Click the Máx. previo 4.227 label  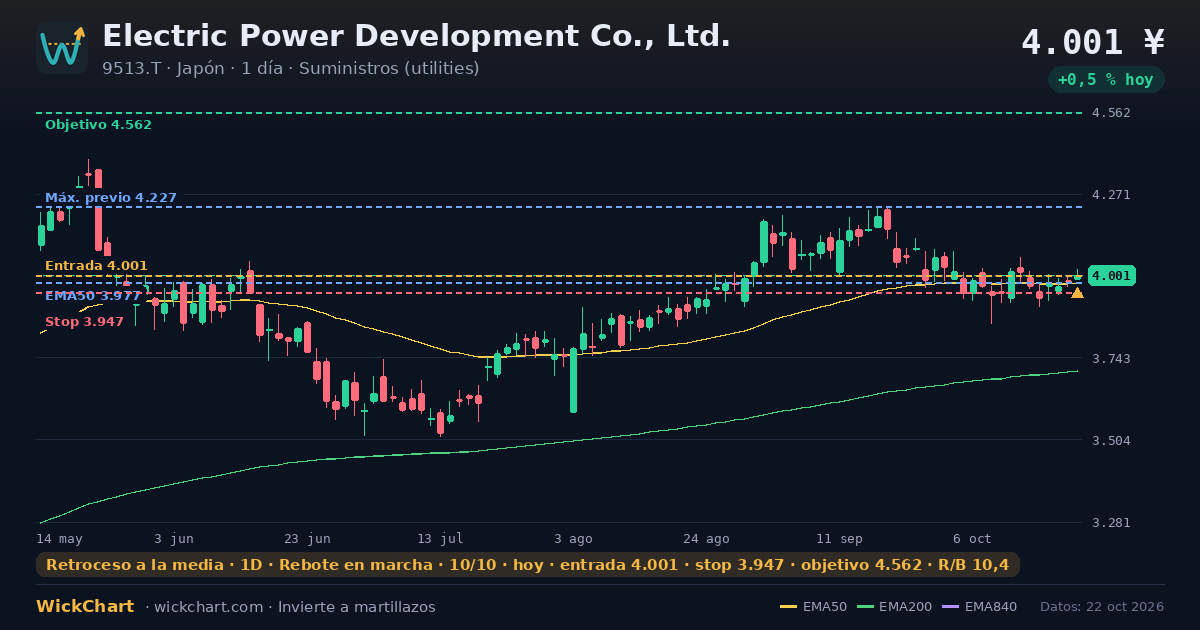[111, 198]
